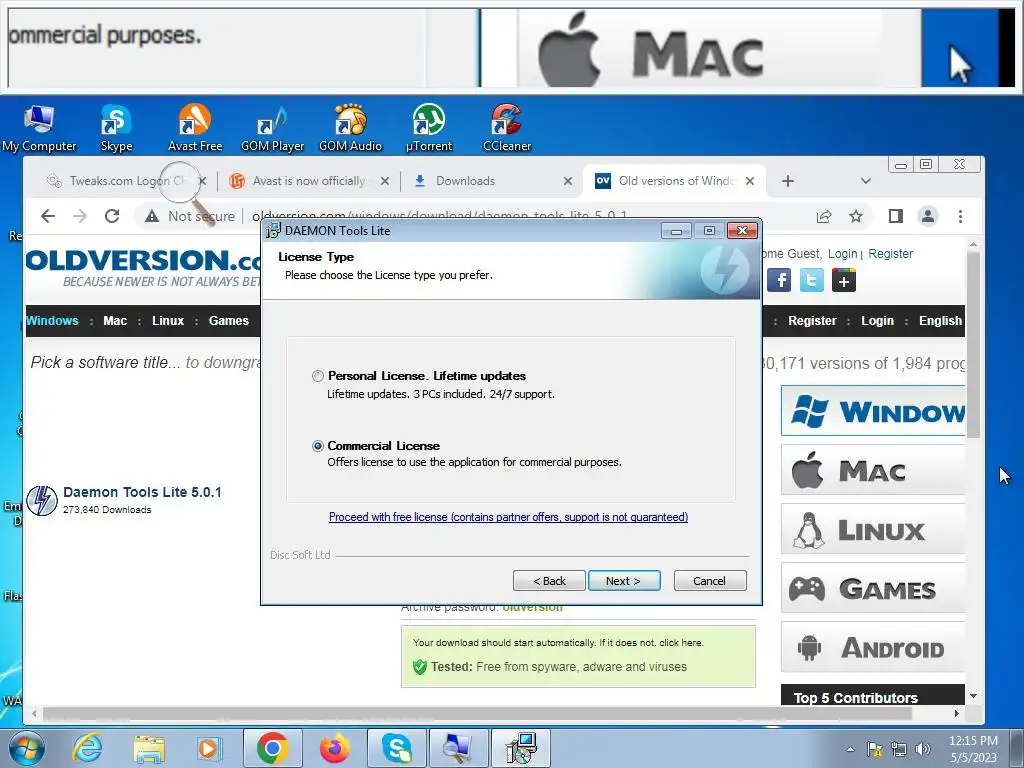Click the Twitter share icon

coord(812,281)
